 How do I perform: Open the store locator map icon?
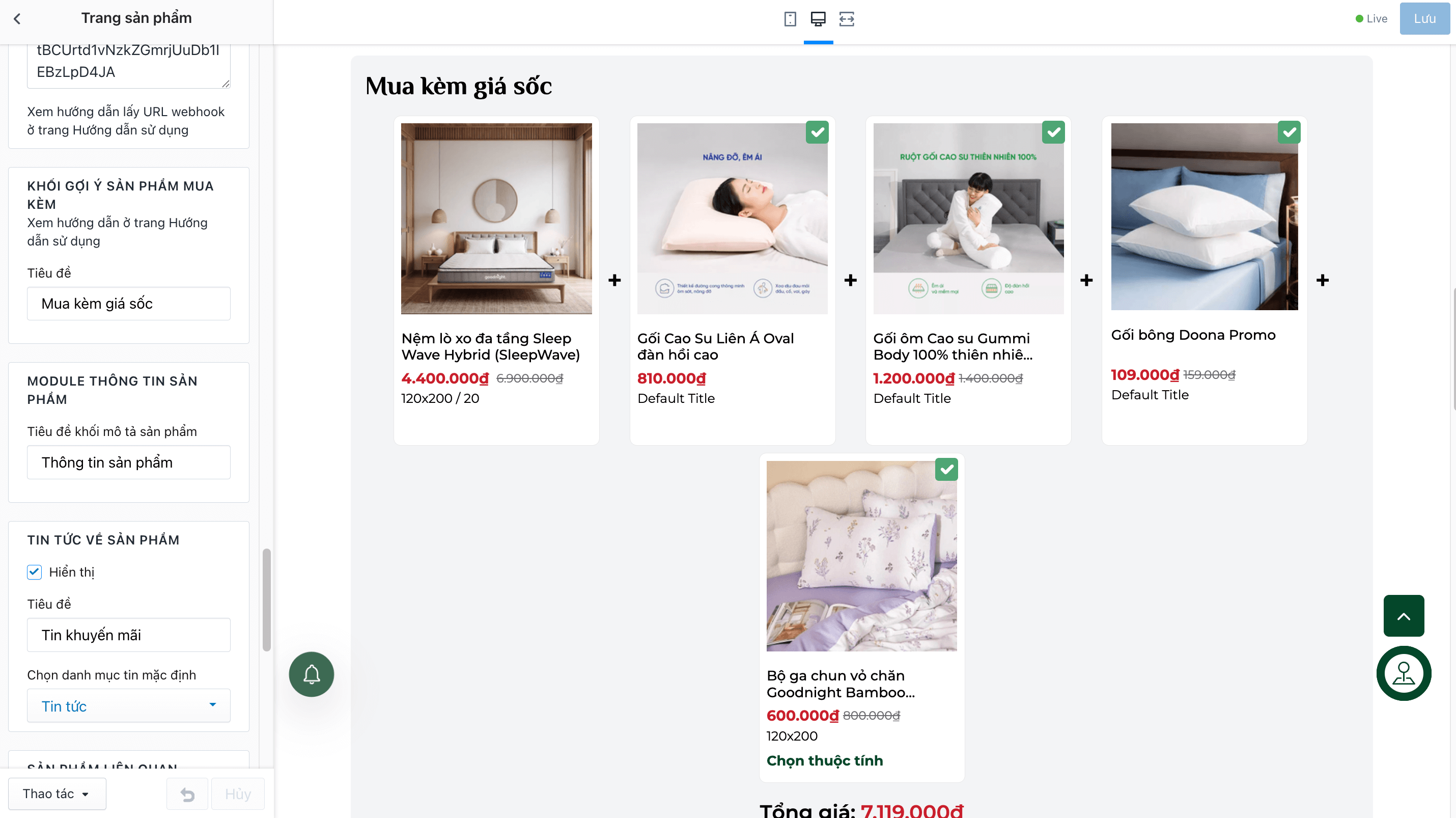click(1404, 673)
